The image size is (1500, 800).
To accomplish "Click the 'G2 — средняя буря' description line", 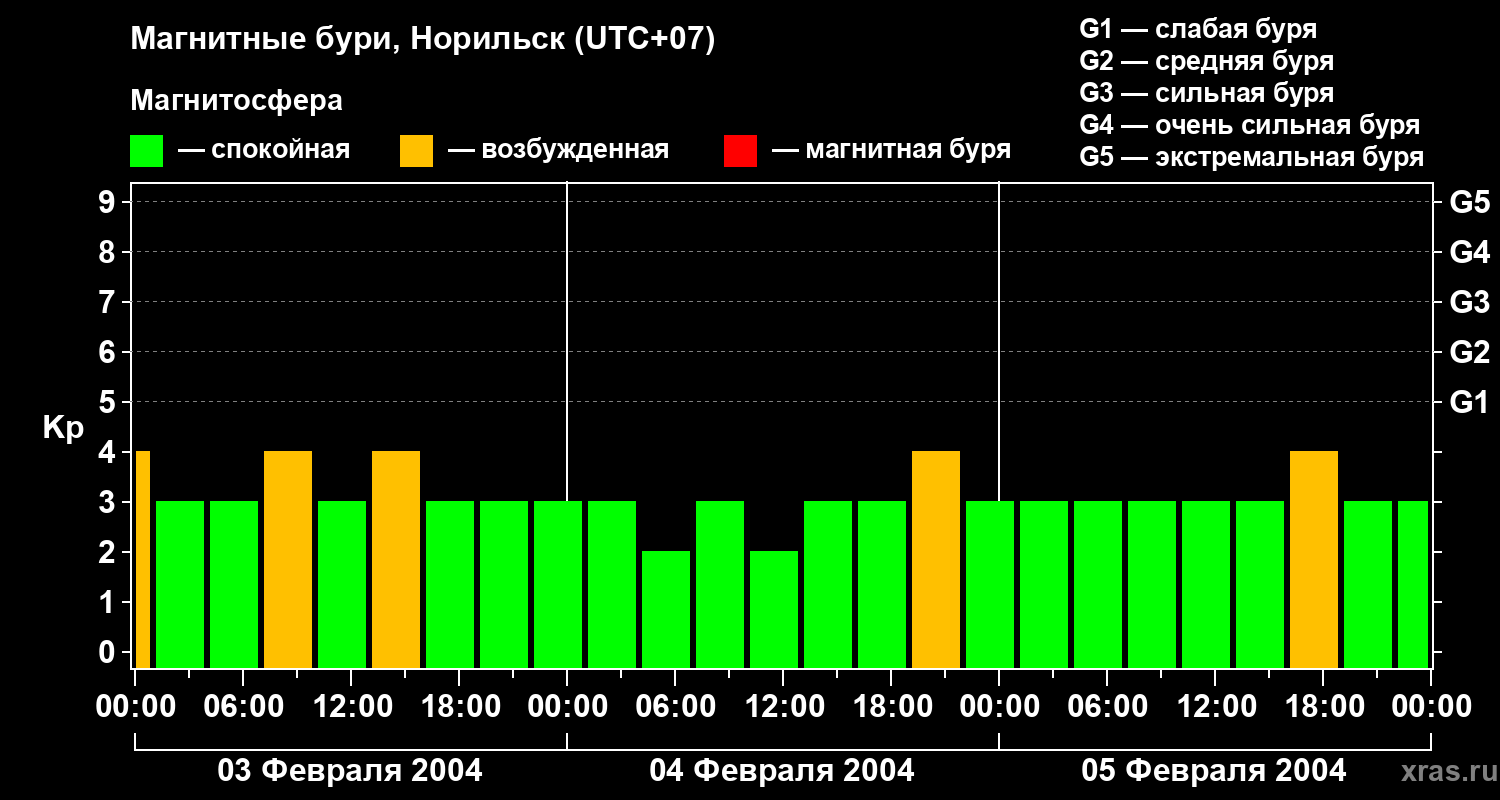I will (x=1206, y=61).
